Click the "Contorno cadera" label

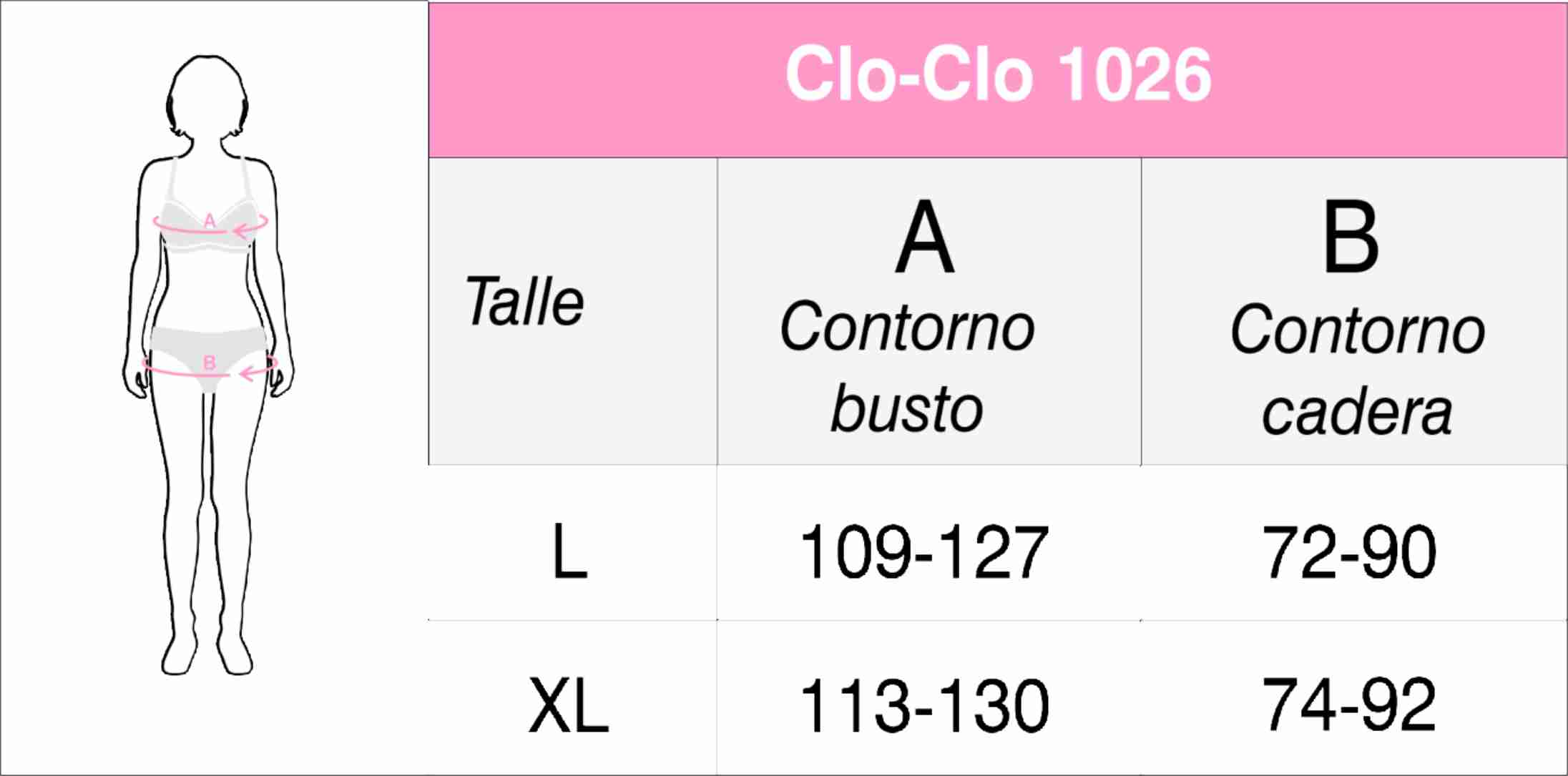(1357, 370)
